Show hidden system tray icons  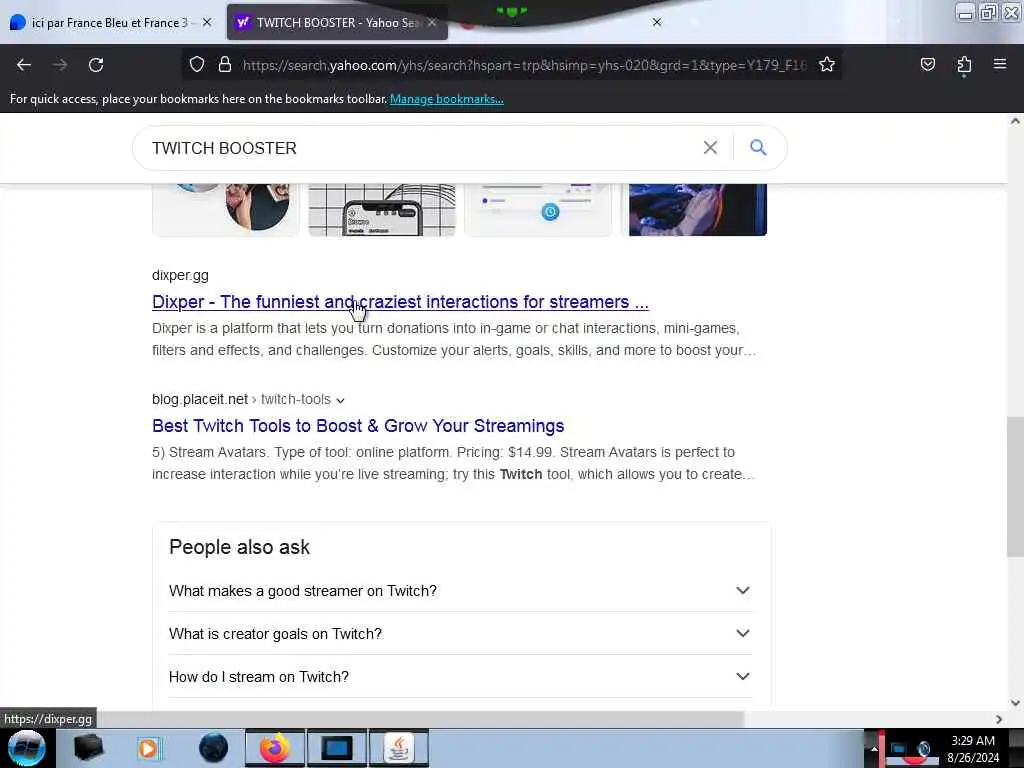pyautogui.click(x=874, y=749)
